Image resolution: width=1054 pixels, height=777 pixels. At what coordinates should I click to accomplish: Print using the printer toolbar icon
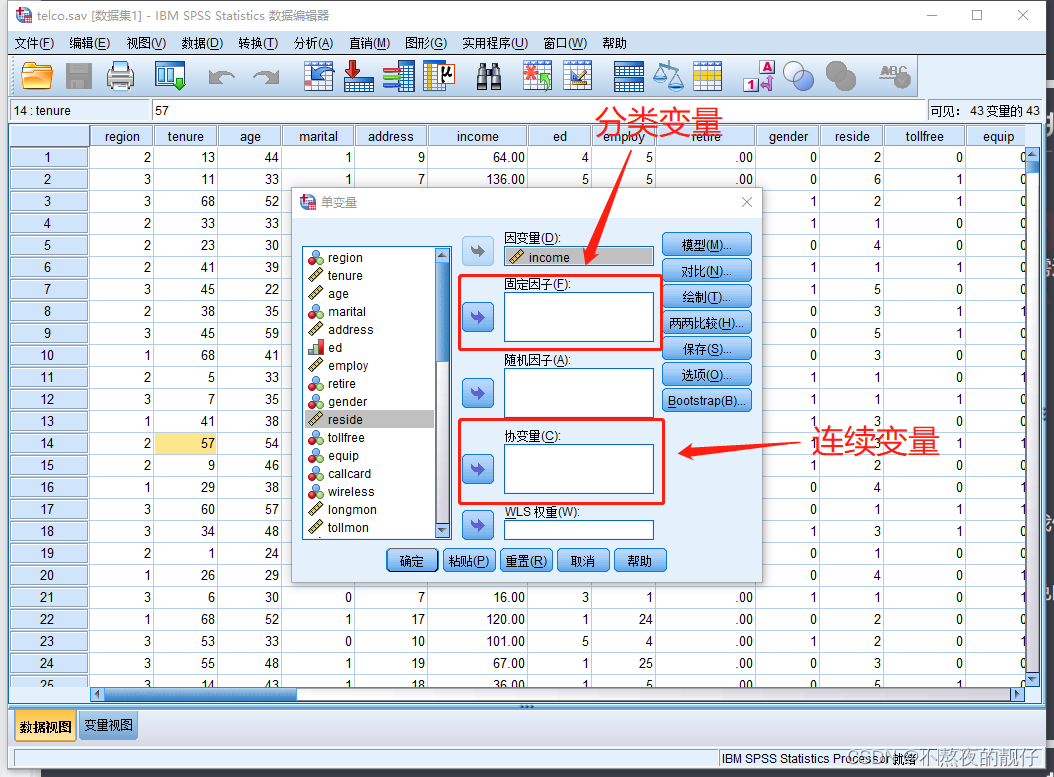coord(121,76)
